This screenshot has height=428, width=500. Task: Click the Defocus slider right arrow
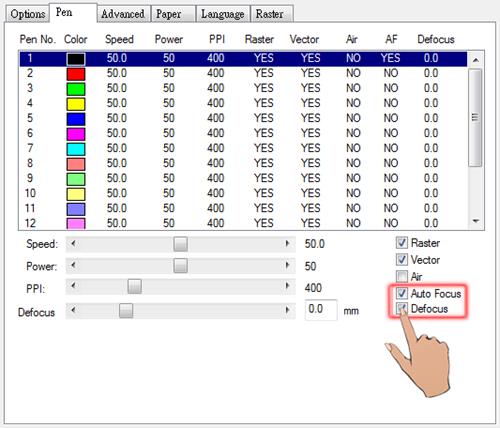pos(287,310)
